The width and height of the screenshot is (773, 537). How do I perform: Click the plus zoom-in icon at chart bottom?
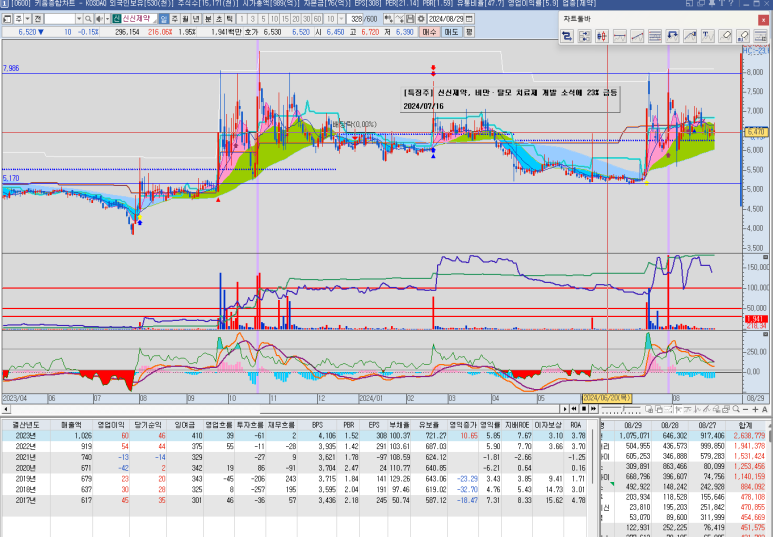(755, 409)
